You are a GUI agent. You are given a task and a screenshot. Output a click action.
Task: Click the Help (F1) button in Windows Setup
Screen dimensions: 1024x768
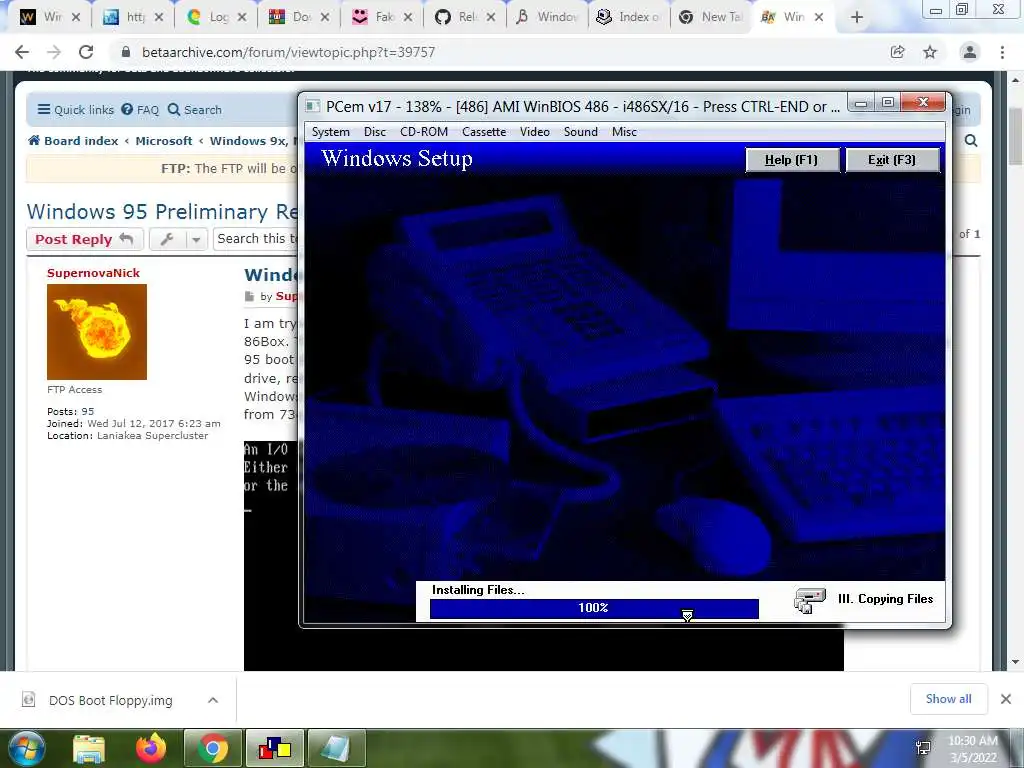pos(792,160)
